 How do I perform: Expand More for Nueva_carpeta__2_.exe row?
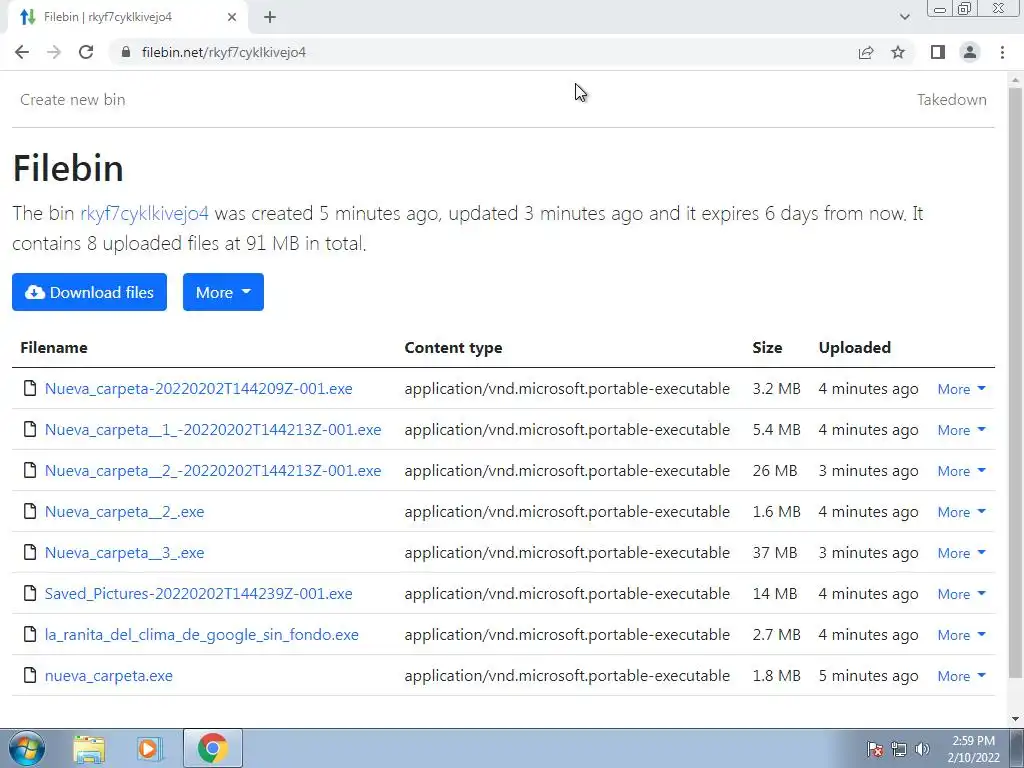click(x=961, y=513)
